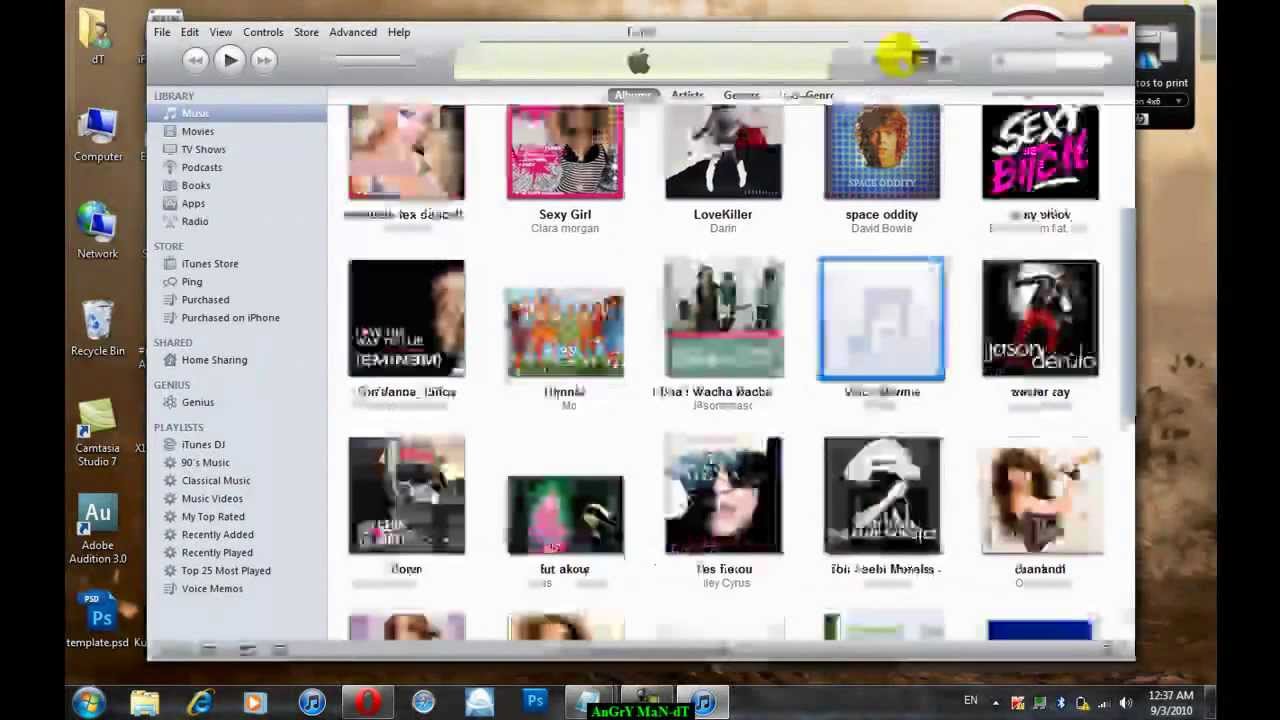Viewport: 1280px width, 720px height.
Task: Select the Music Videos playlist
Action: click(237, 498)
